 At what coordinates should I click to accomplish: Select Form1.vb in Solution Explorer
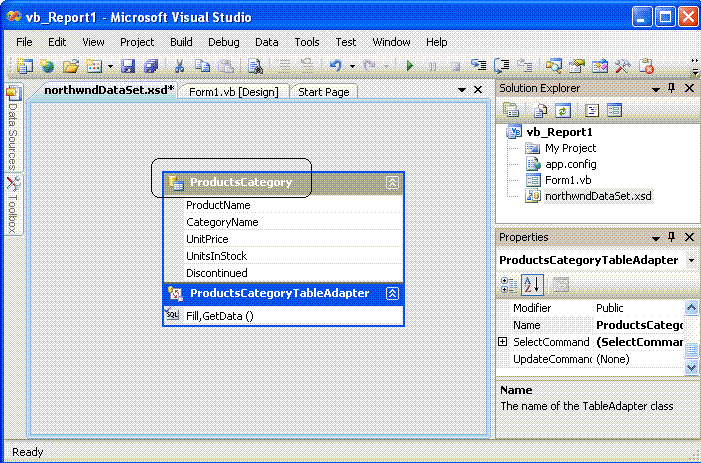(x=568, y=180)
